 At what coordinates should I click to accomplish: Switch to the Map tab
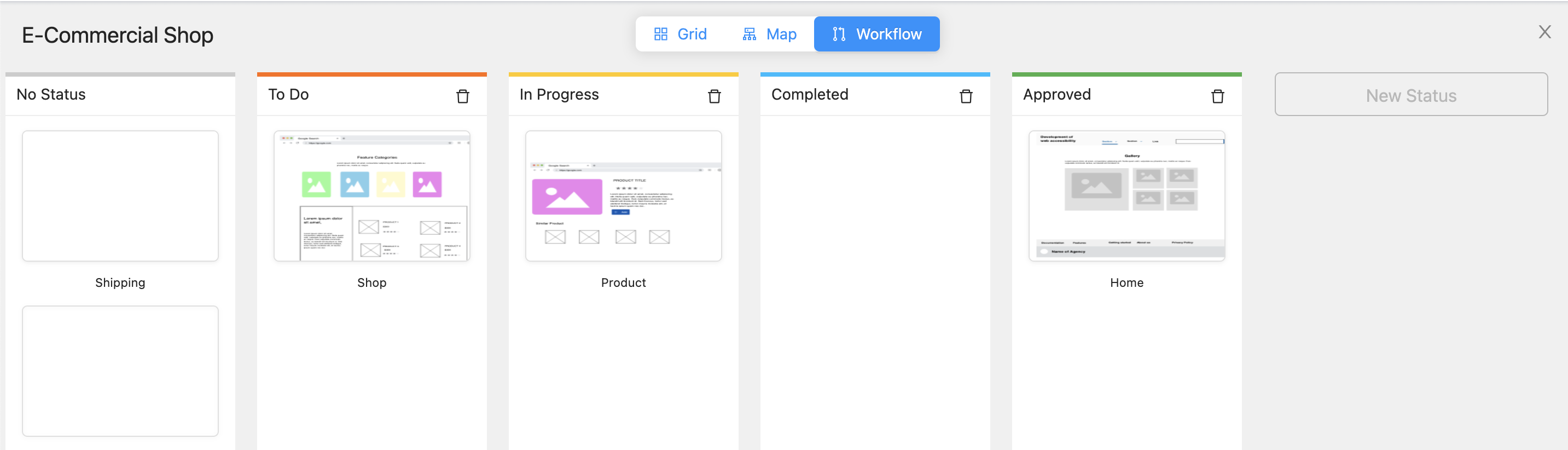[x=781, y=34]
